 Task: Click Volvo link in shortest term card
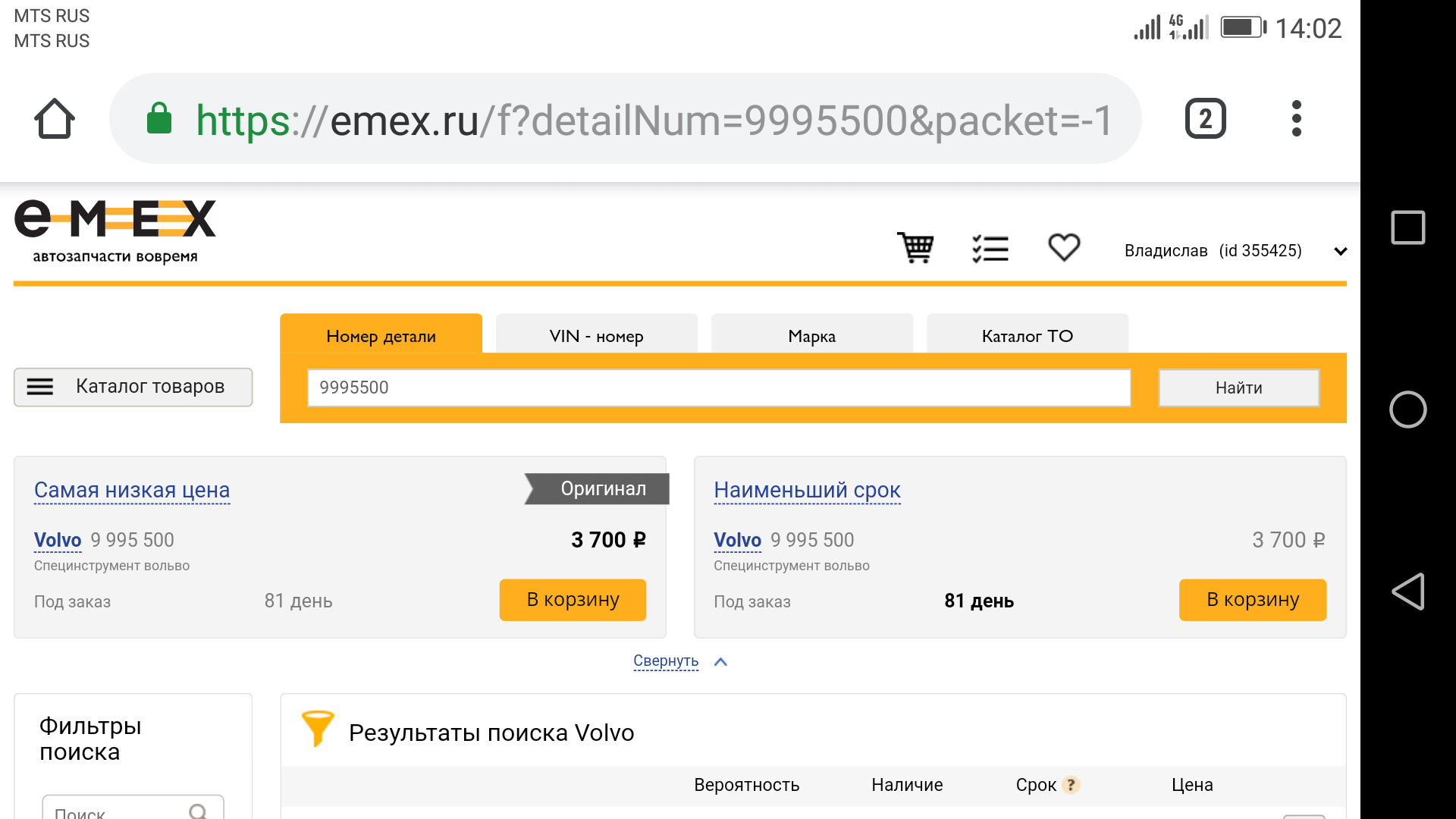737,540
